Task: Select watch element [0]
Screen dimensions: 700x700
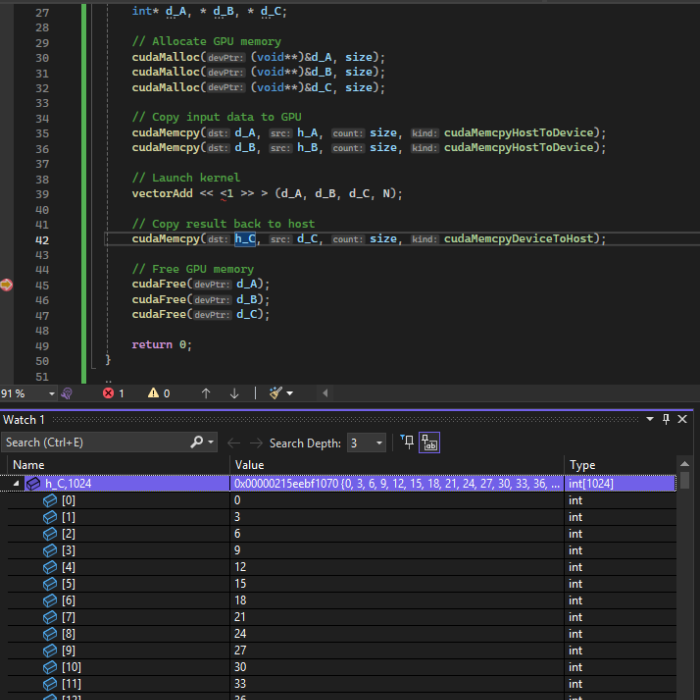Action: [x=68, y=500]
